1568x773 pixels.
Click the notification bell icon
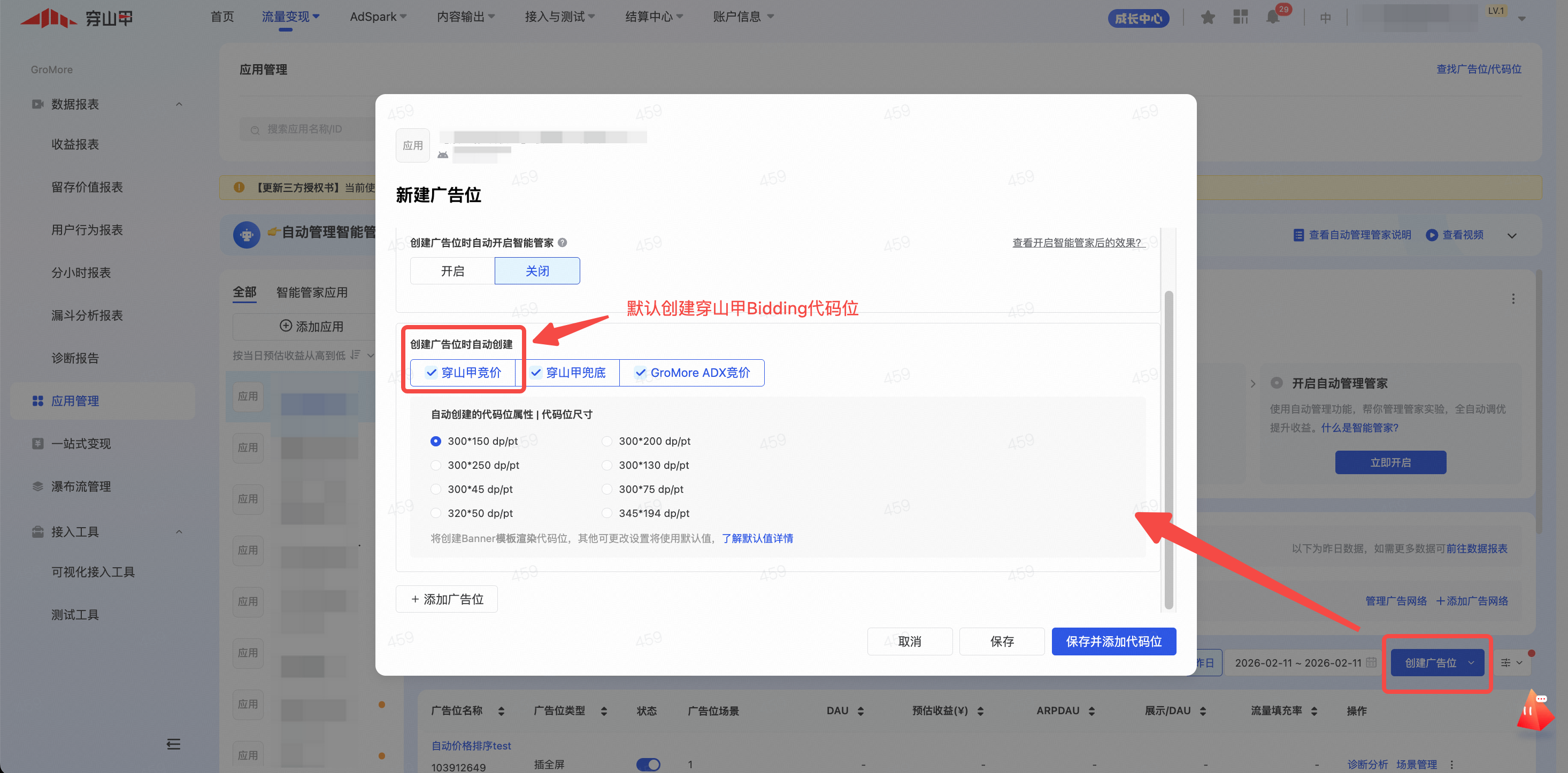tap(1273, 17)
